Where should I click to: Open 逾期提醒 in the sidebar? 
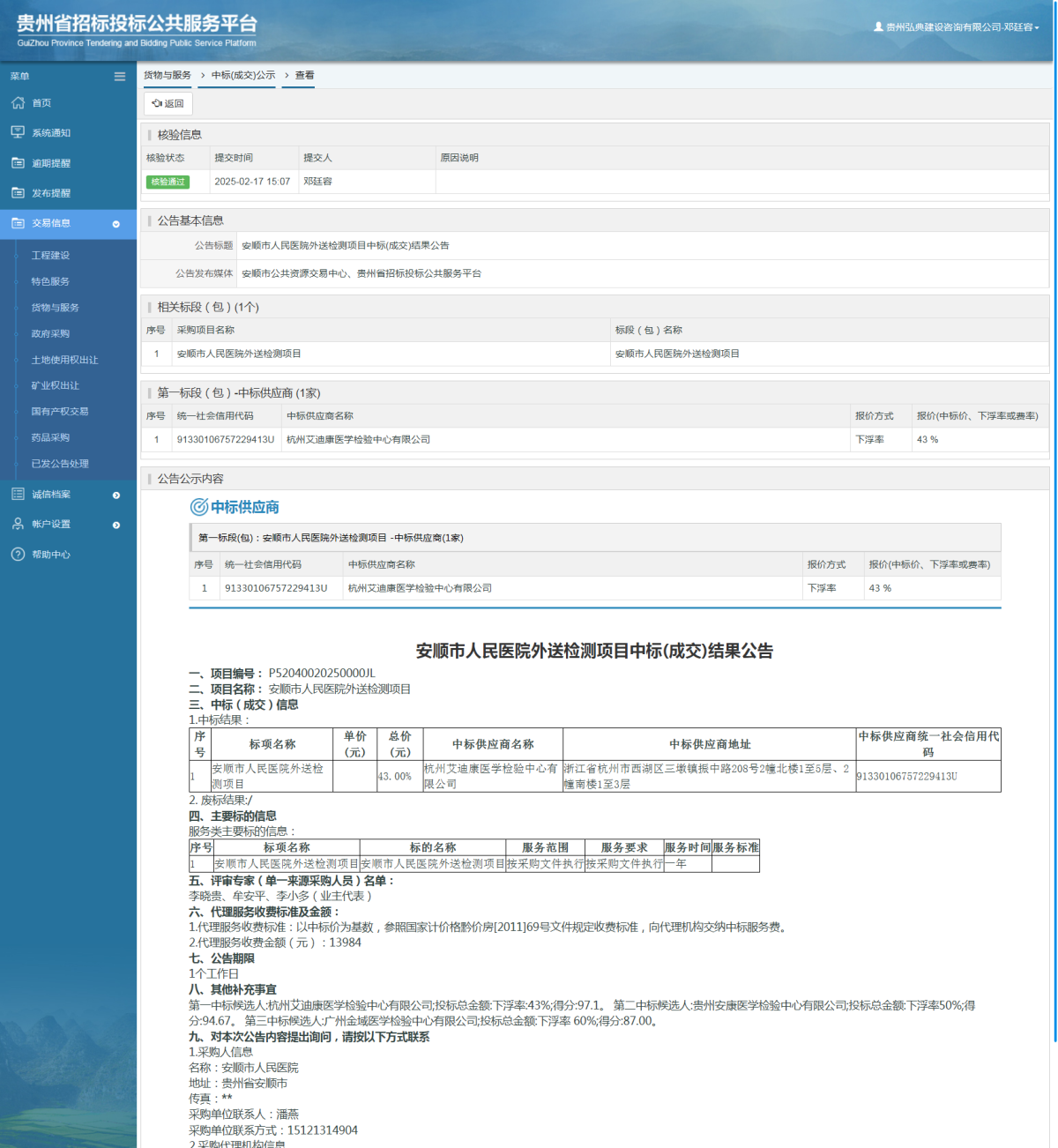51,163
